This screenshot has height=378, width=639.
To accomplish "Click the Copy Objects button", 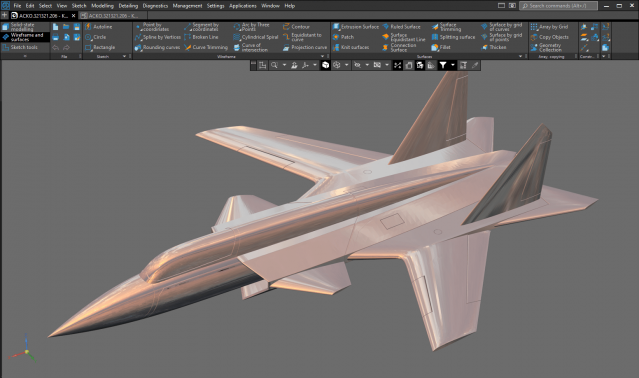I will 549,37.
